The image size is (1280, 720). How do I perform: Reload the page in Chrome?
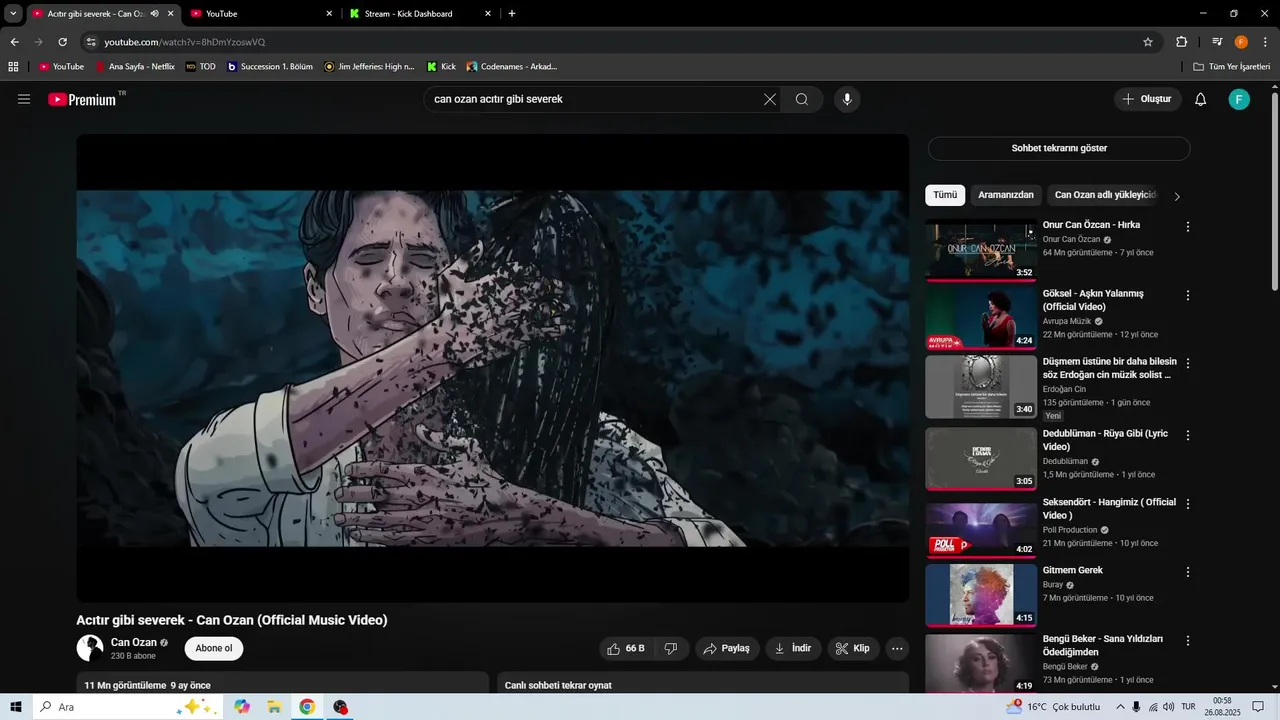pyautogui.click(x=62, y=42)
